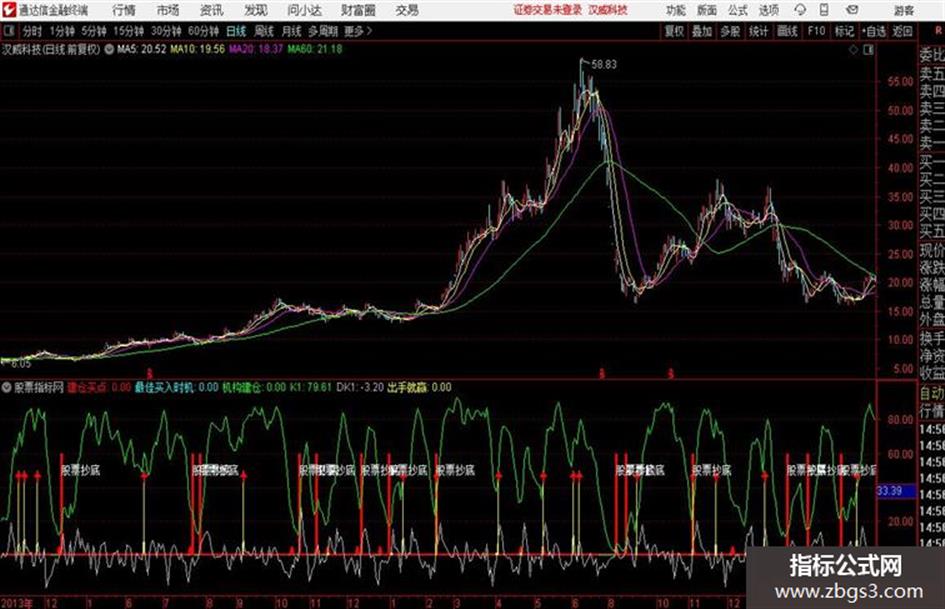Click the 证券交易未登录 link
The image size is (945, 609).
(547, 10)
